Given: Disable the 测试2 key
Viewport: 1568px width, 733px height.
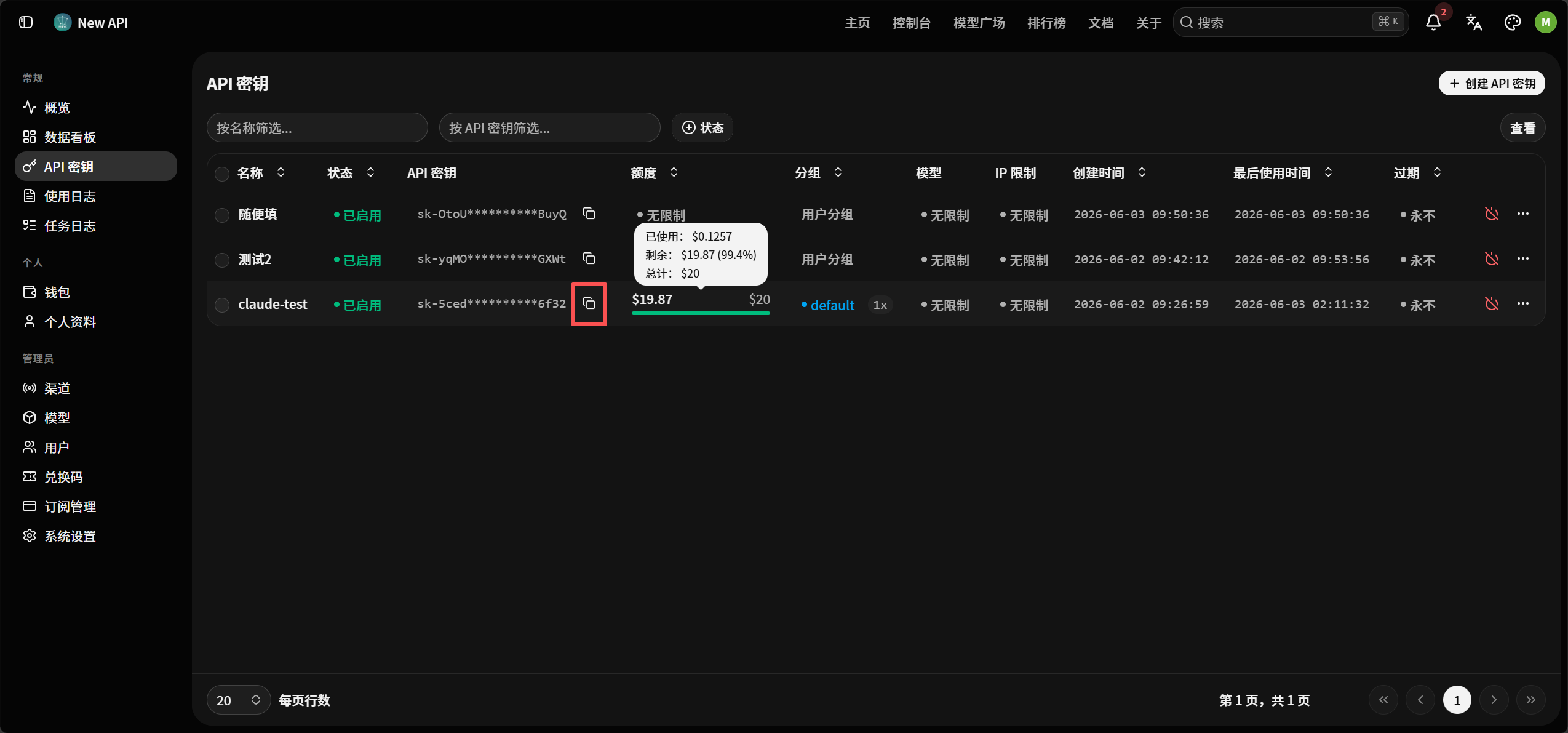Looking at the screenshot, I should [1492, 258].
